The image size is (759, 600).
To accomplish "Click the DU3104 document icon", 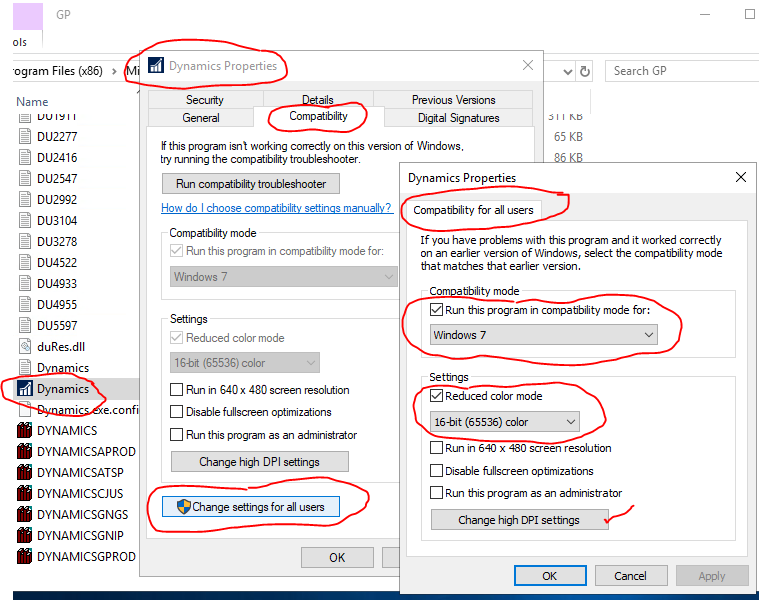I will pyautogui.click(x=25, y=221).
